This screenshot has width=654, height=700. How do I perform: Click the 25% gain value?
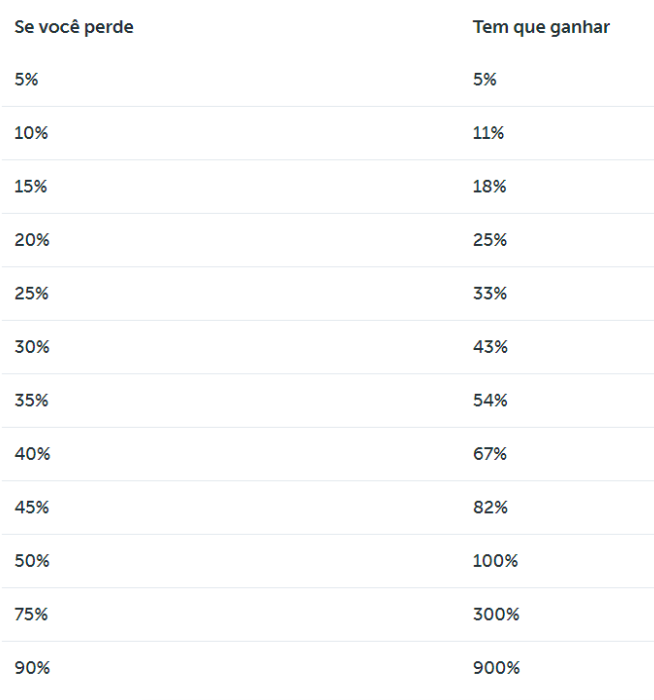tap(490, 240)
